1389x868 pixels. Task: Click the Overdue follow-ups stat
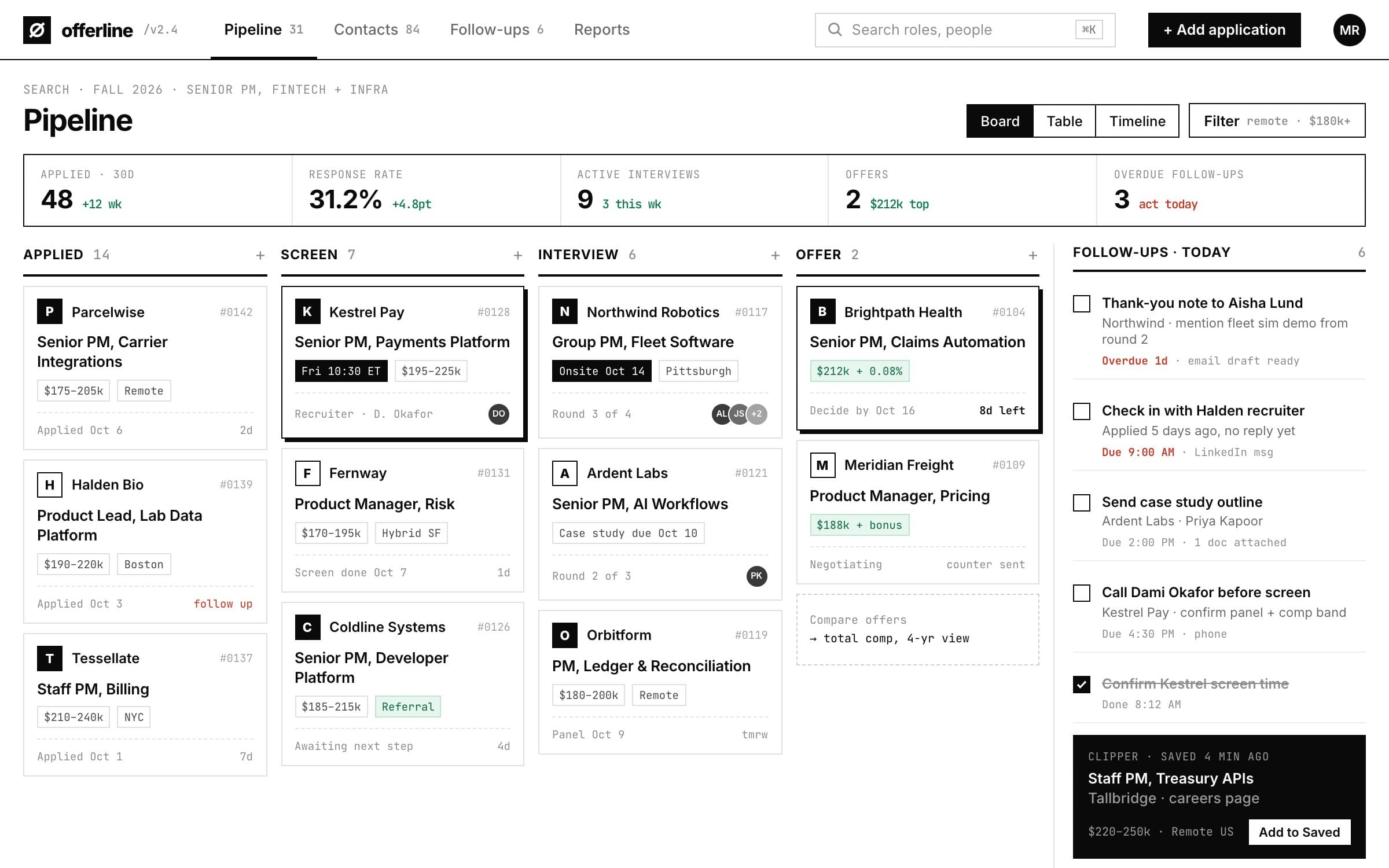click(1231, 190)
